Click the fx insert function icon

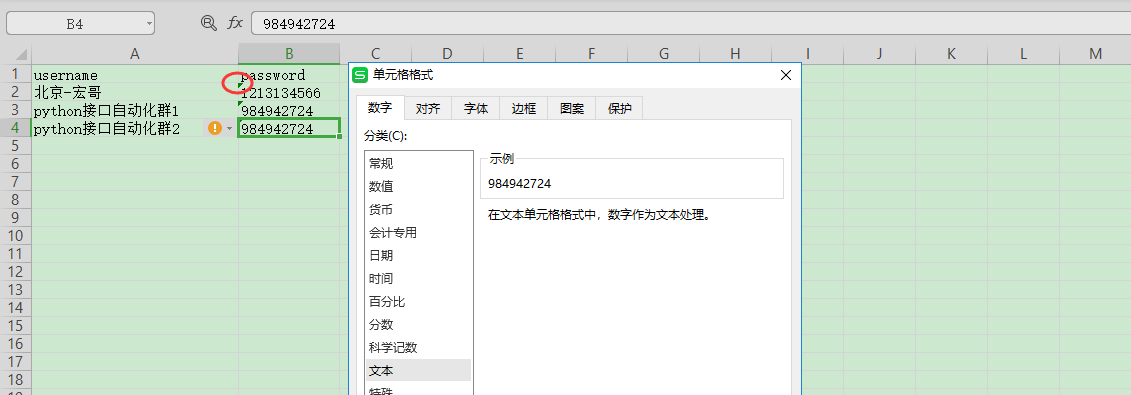tap(235, 23)
